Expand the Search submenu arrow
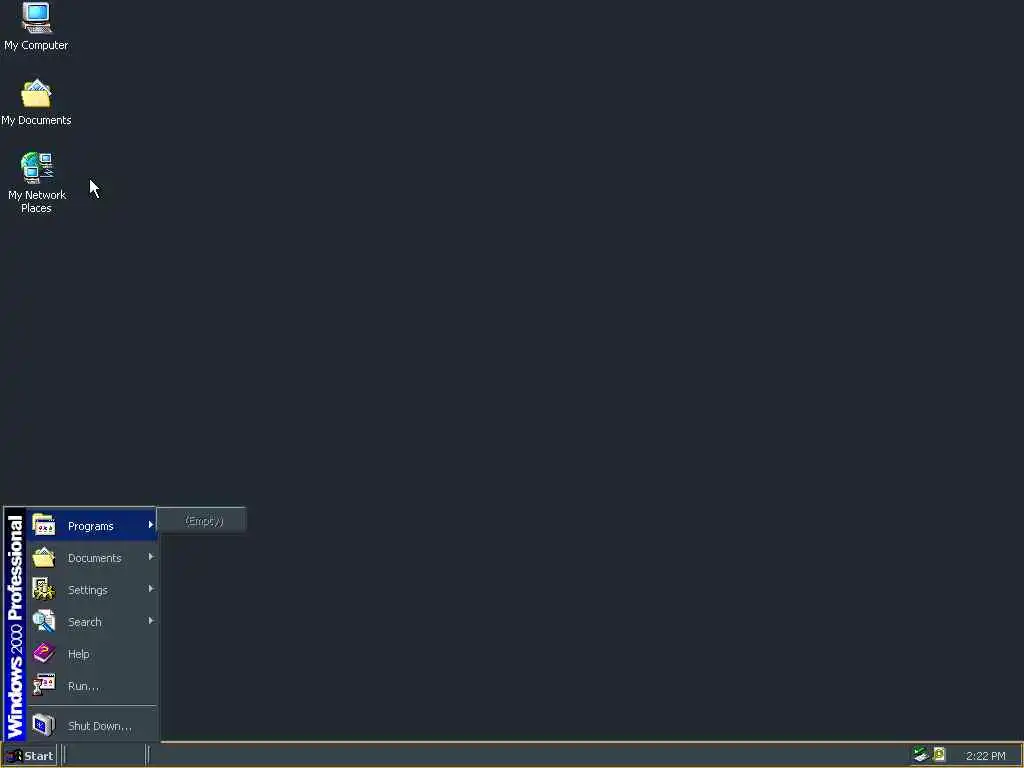 point(151,620)
